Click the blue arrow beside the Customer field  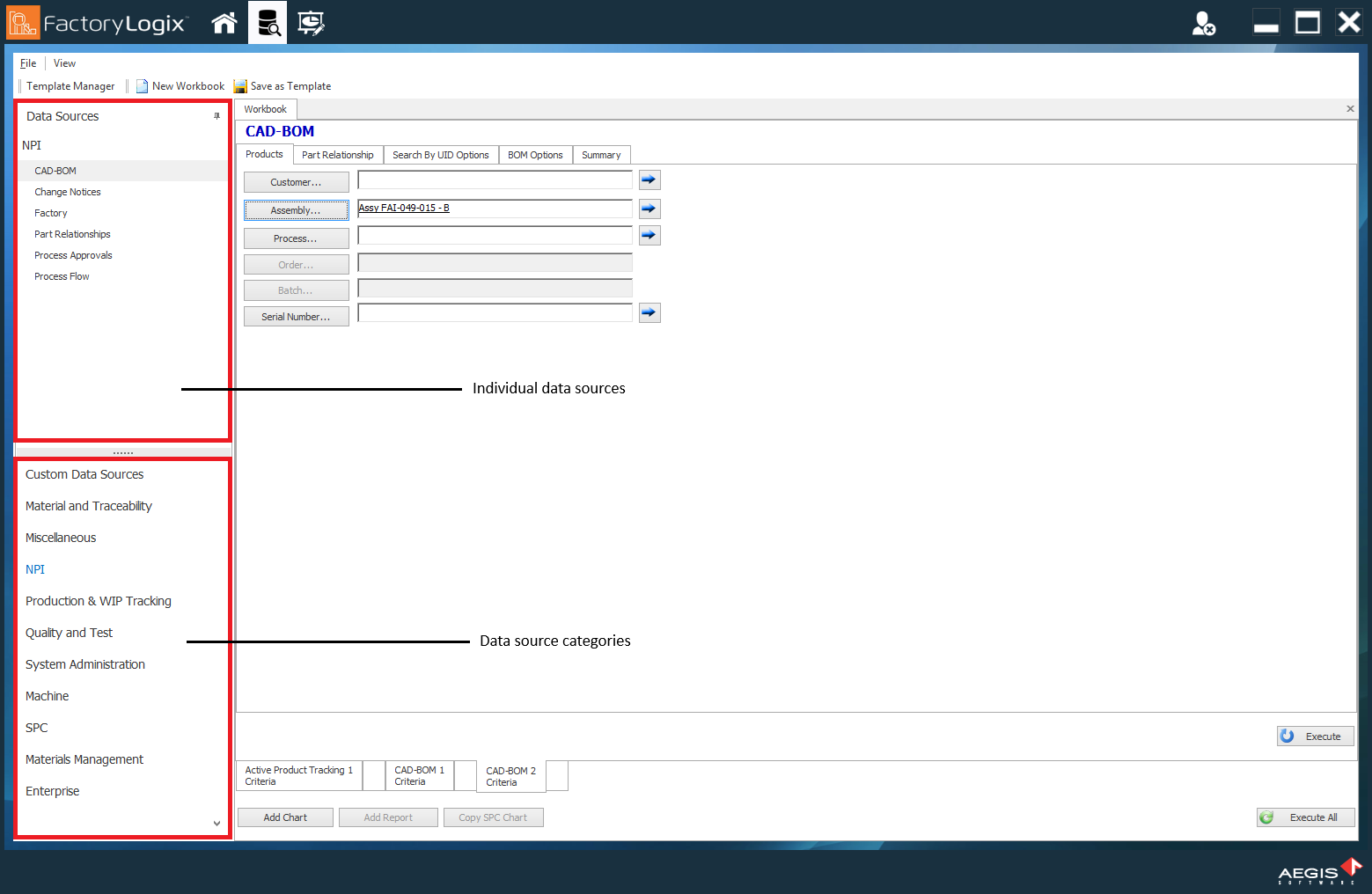click(649, 180)
